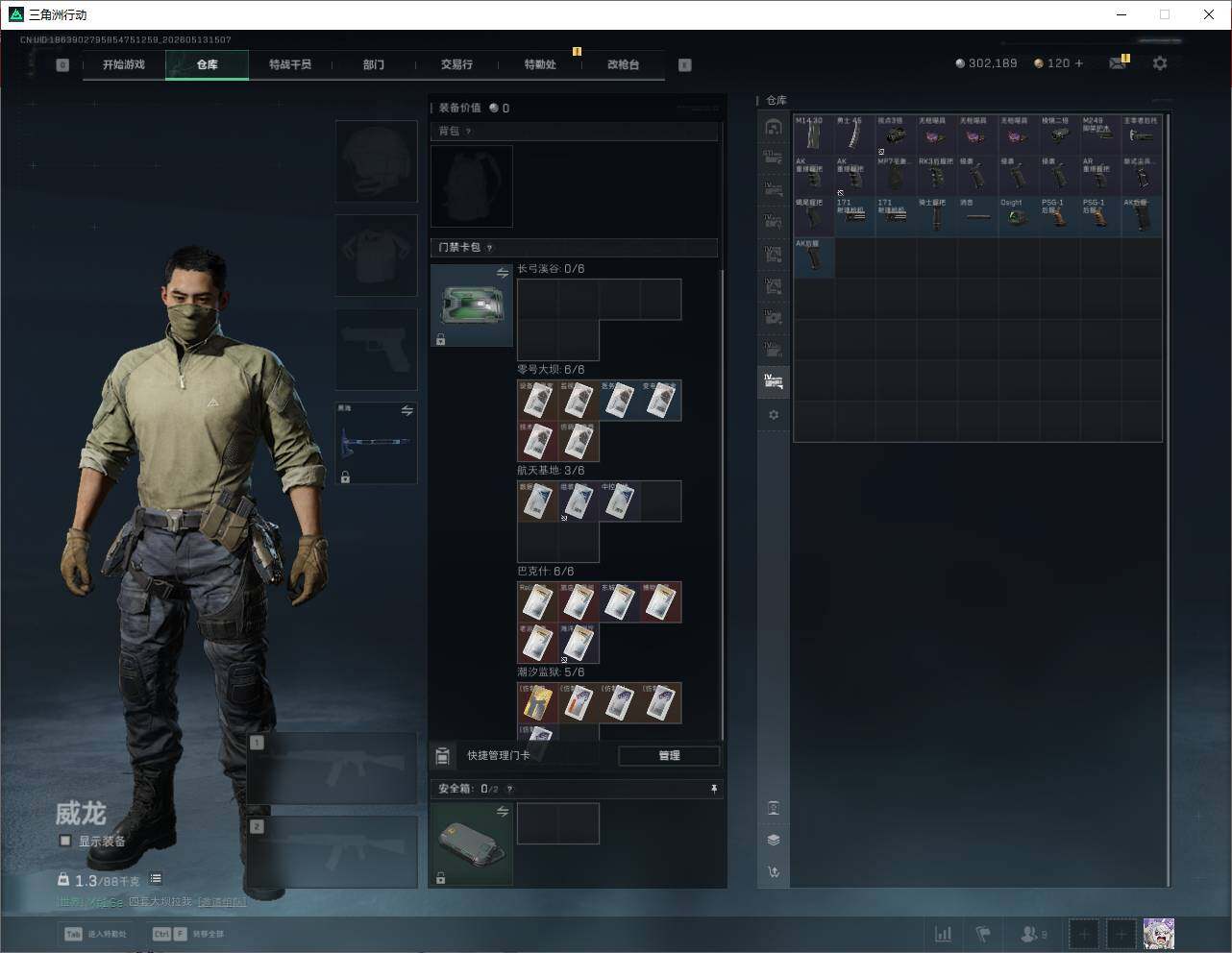The image size is (1232, 953).
Task: Click the help icon next to 门禁卡包
Action: [489, 248]
